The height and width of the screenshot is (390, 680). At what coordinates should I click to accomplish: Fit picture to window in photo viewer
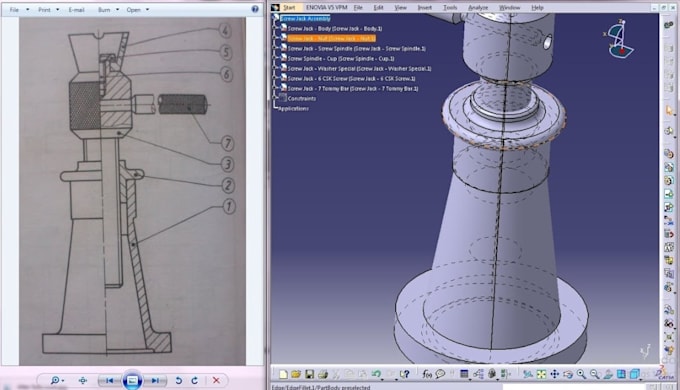[x=82, y=380]
